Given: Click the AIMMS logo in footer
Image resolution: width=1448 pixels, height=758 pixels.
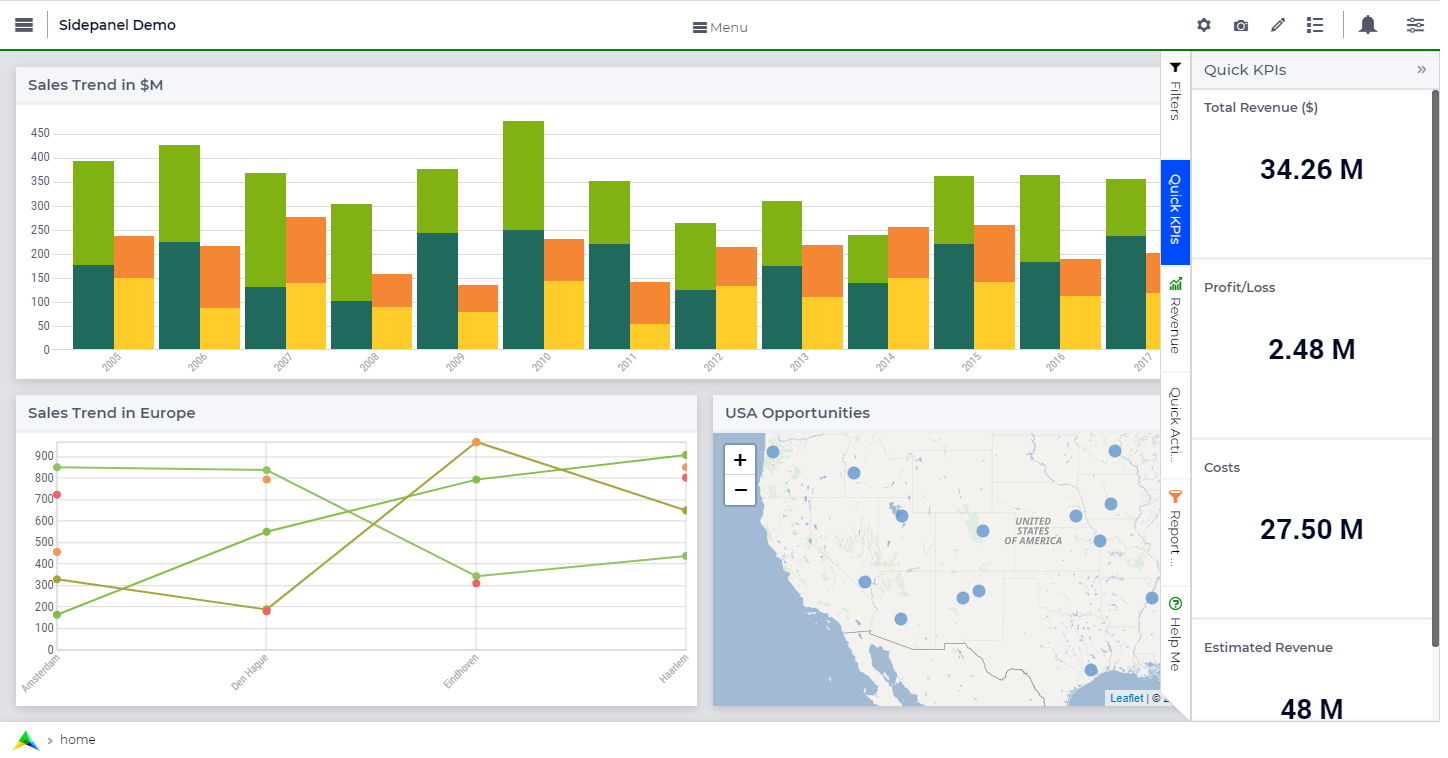Looking at the screenshot, I should 26,740.
